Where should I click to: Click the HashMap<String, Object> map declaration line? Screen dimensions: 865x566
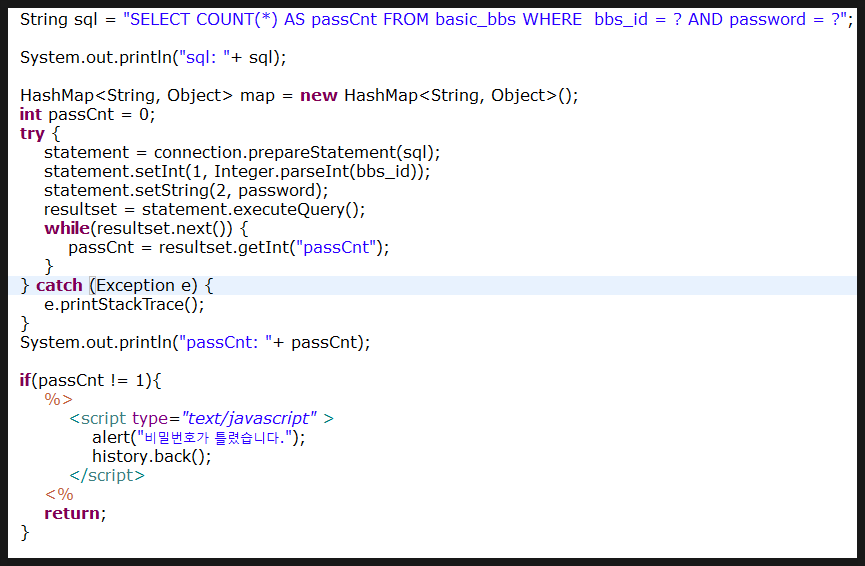tap(299, 95)
